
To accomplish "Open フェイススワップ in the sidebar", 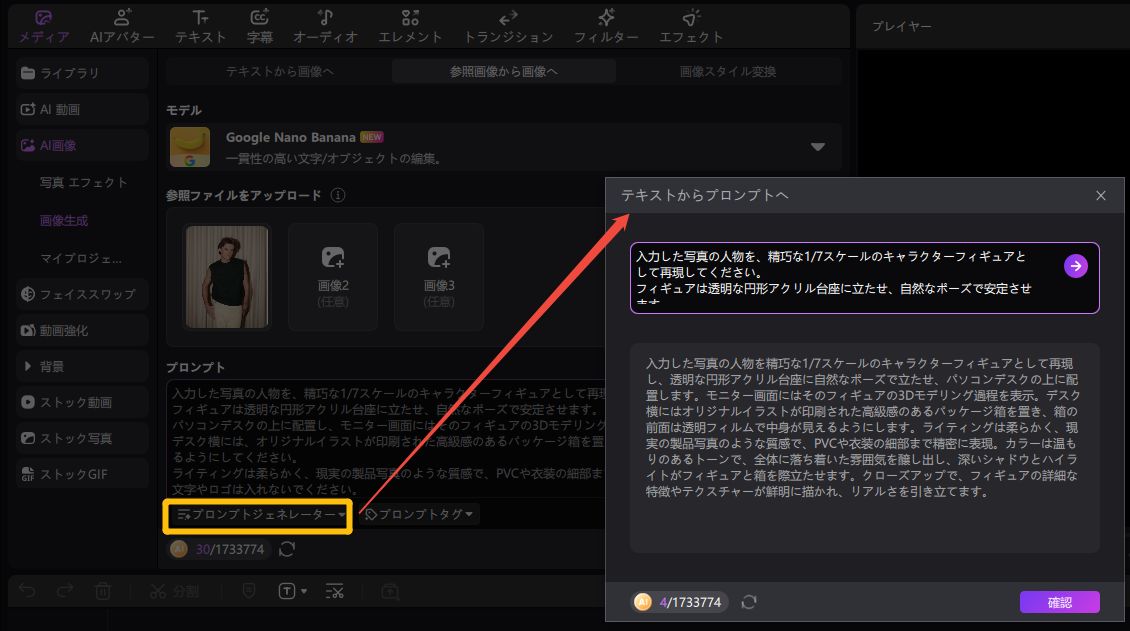I will pos(82,294).
